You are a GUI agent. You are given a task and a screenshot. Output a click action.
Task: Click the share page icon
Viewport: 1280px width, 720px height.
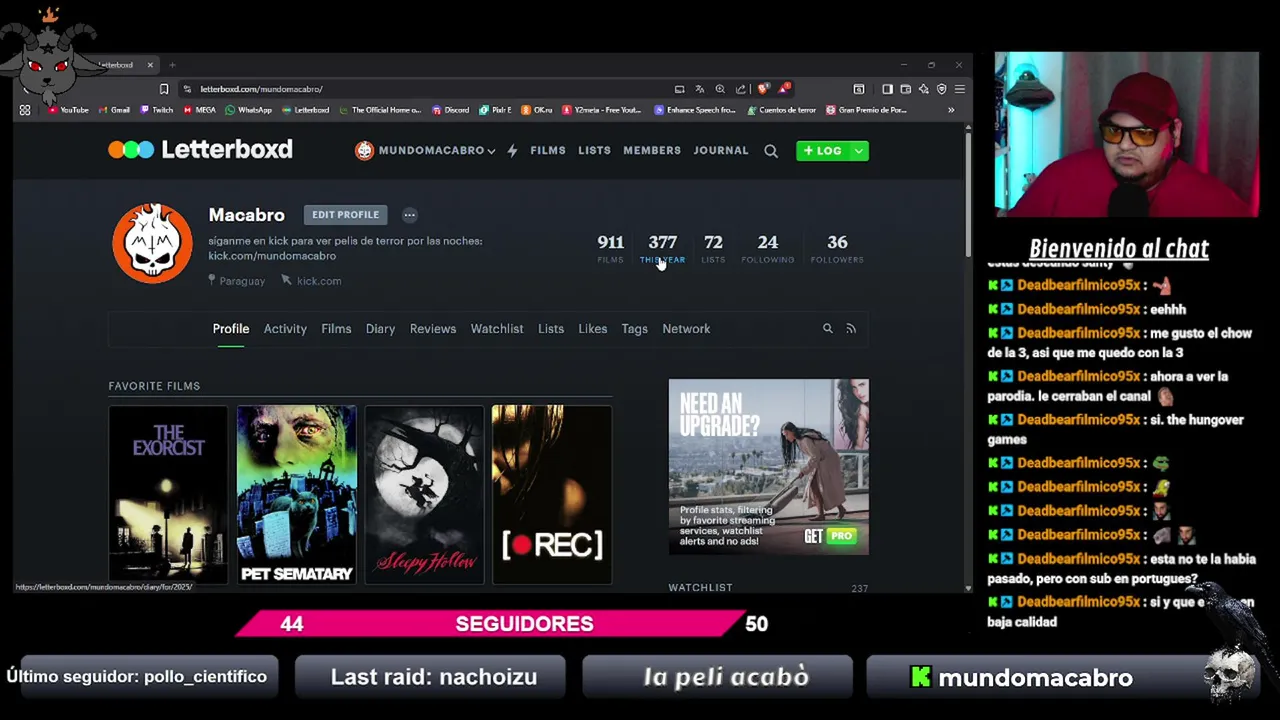pyautogui.click(x=741, y=89)
